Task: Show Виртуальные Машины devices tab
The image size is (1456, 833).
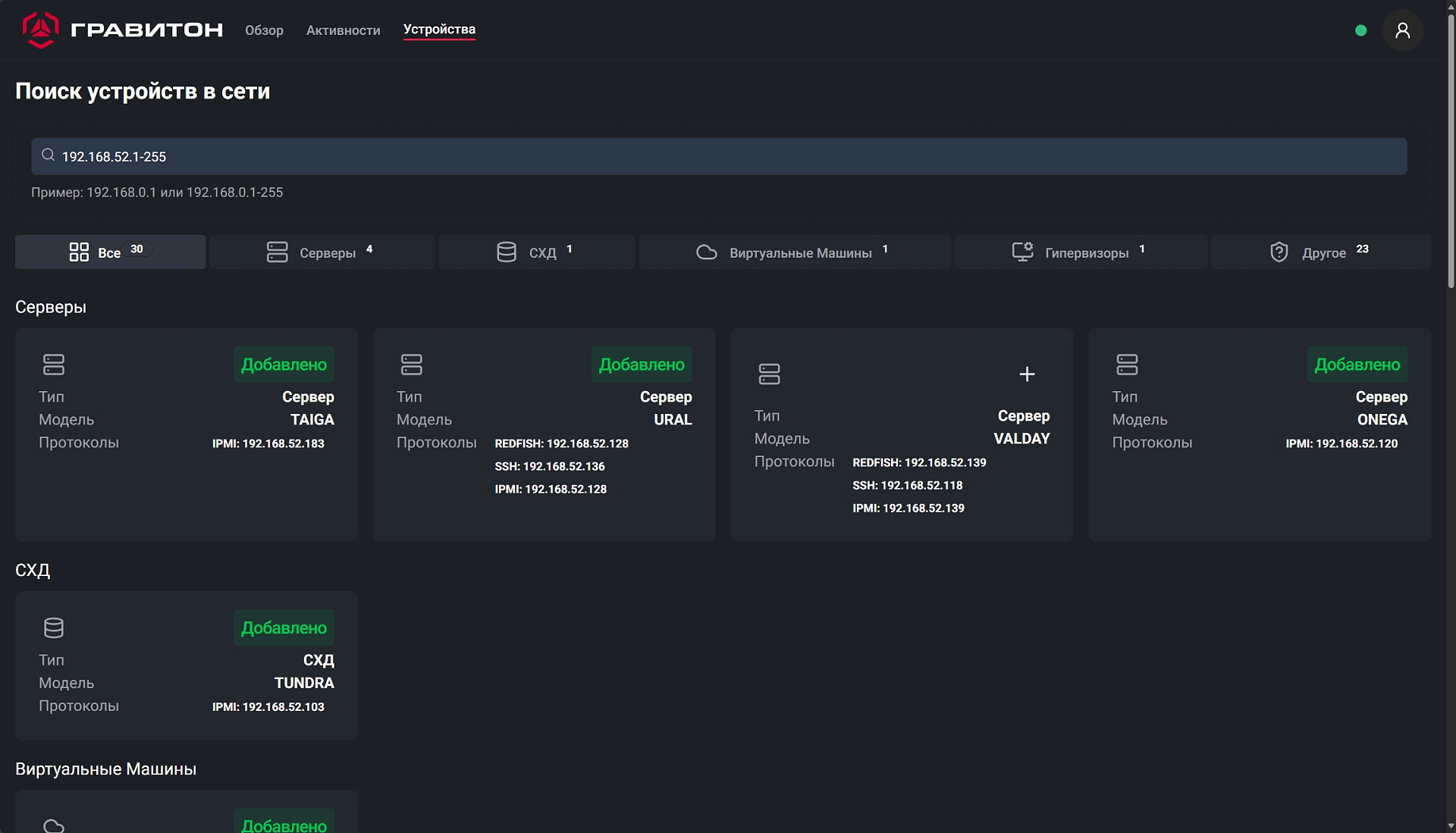Action: pyautogui.click(x=794, y=252)
